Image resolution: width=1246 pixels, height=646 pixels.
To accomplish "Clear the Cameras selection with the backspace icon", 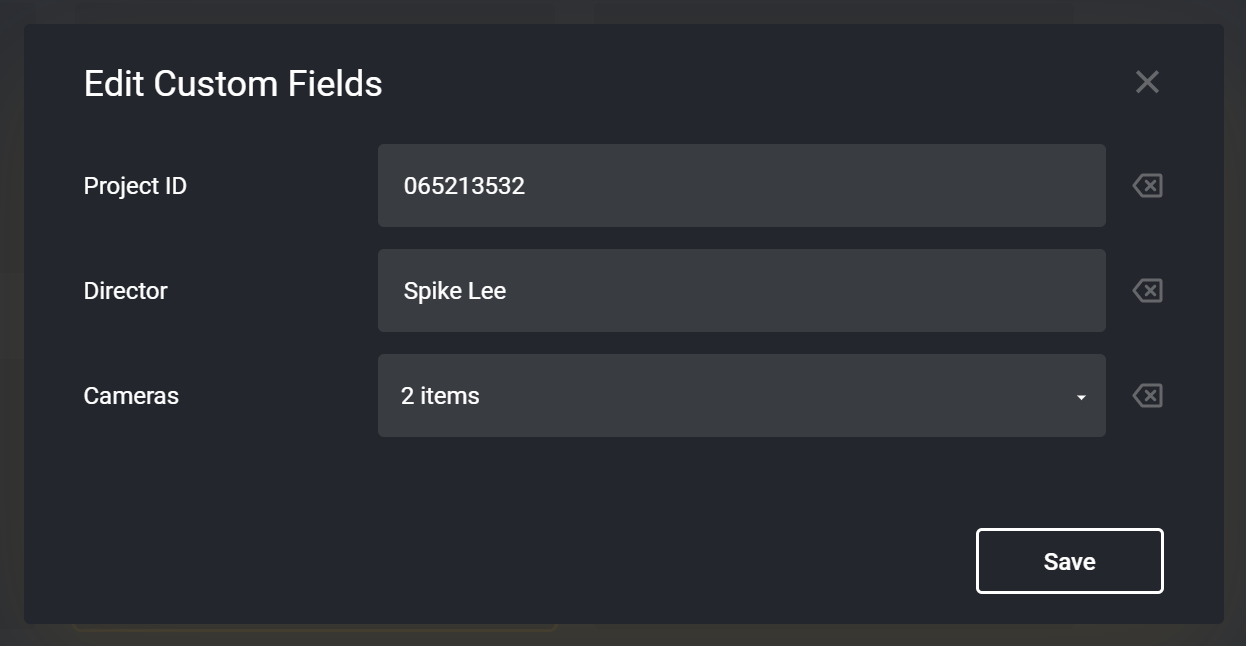I will [1147, 396].
